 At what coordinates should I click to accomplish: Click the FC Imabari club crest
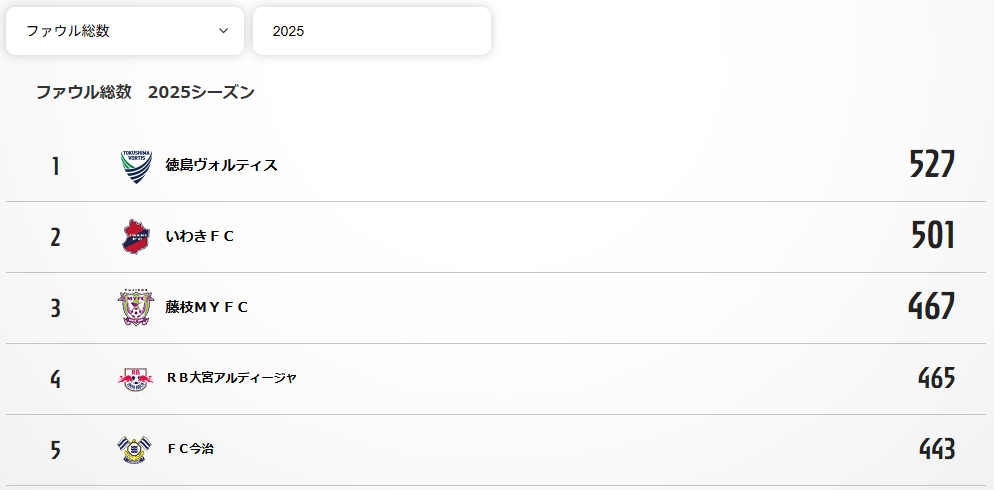click(136, 450)
